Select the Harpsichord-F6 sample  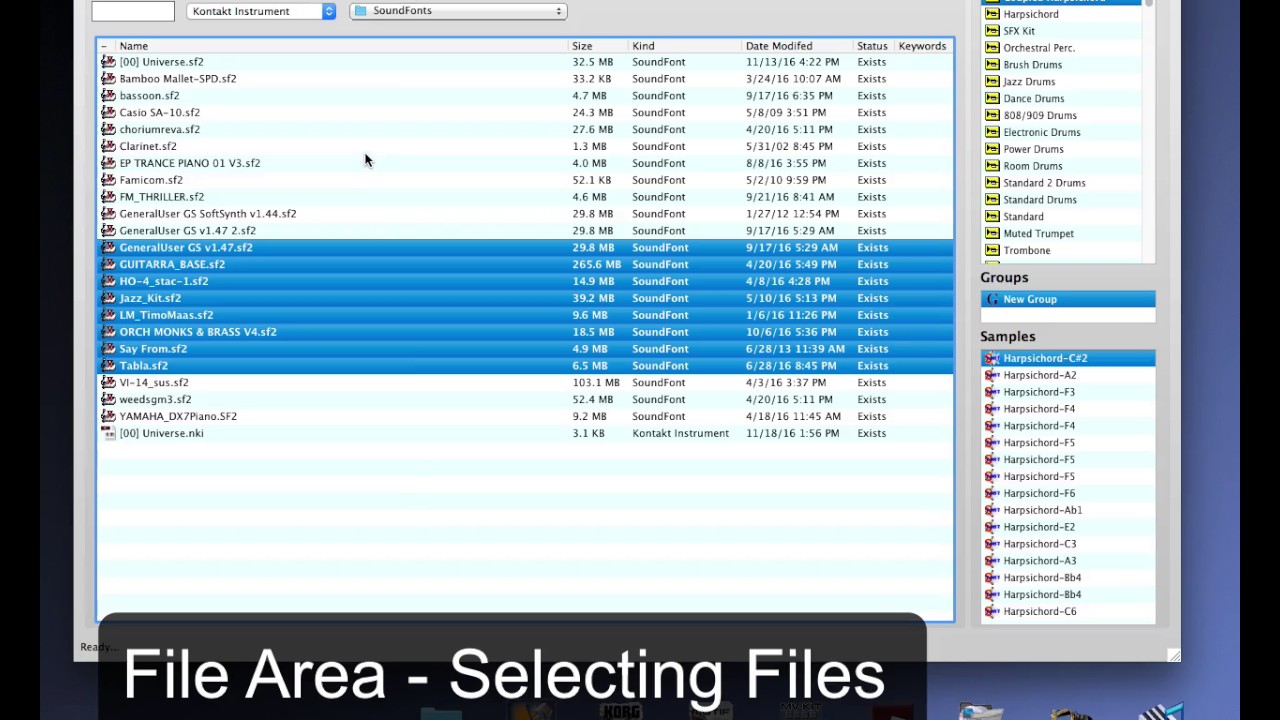[x=1068, y=493]
